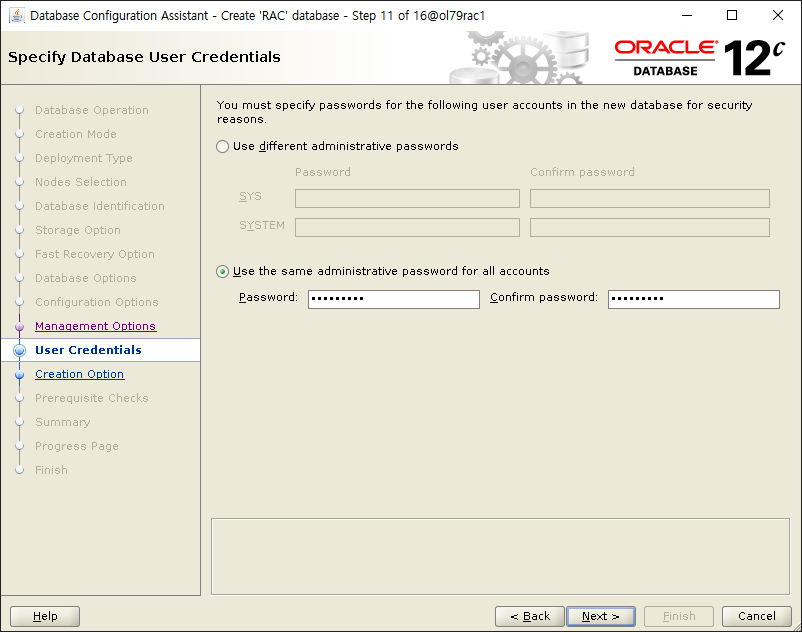Screen dimensions: 802x632
Task: Click the User Credentials step bullet
Action: (x=19, y=350)
